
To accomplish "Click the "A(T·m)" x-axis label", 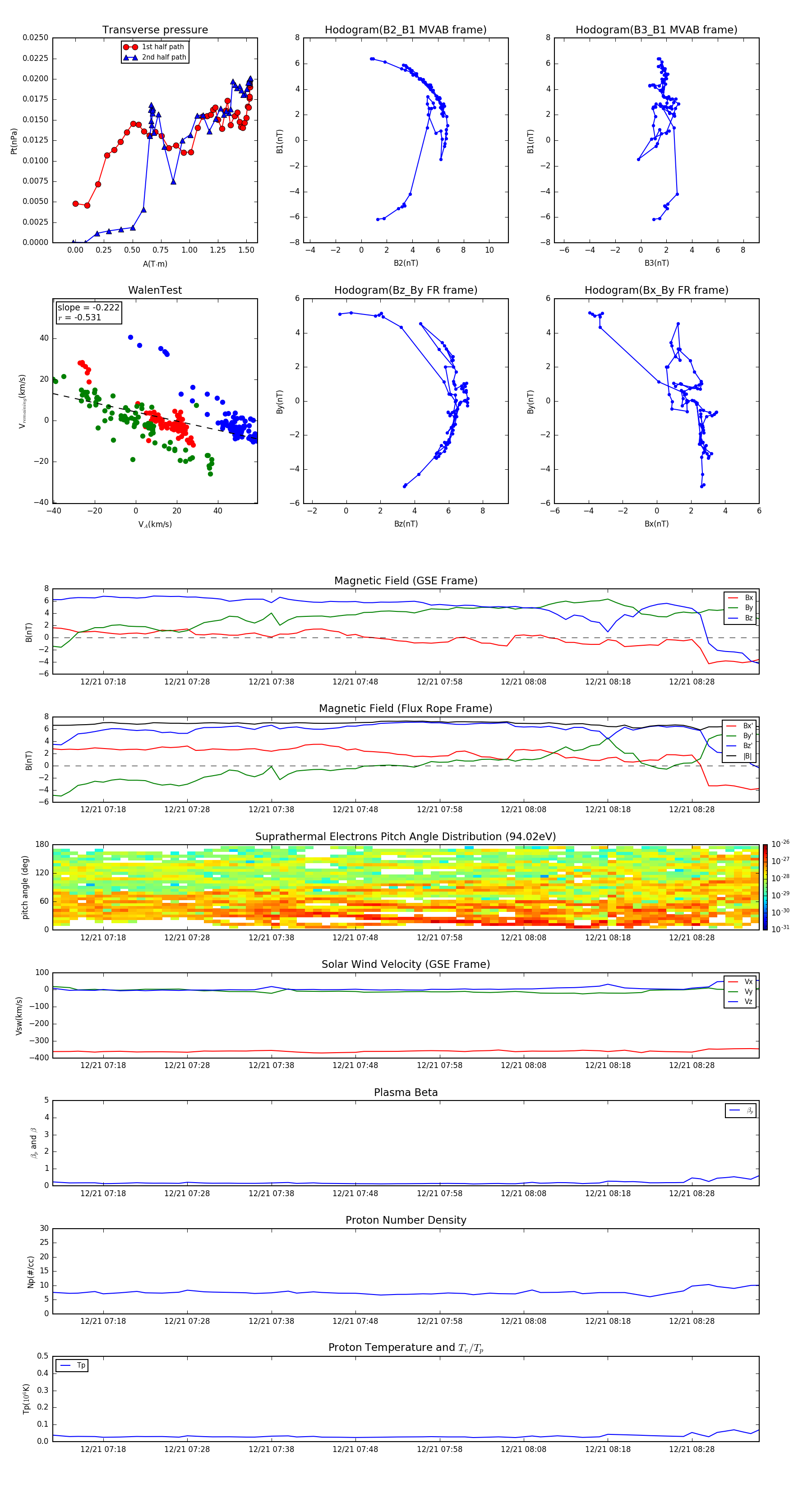I will (x=155, y=264).
